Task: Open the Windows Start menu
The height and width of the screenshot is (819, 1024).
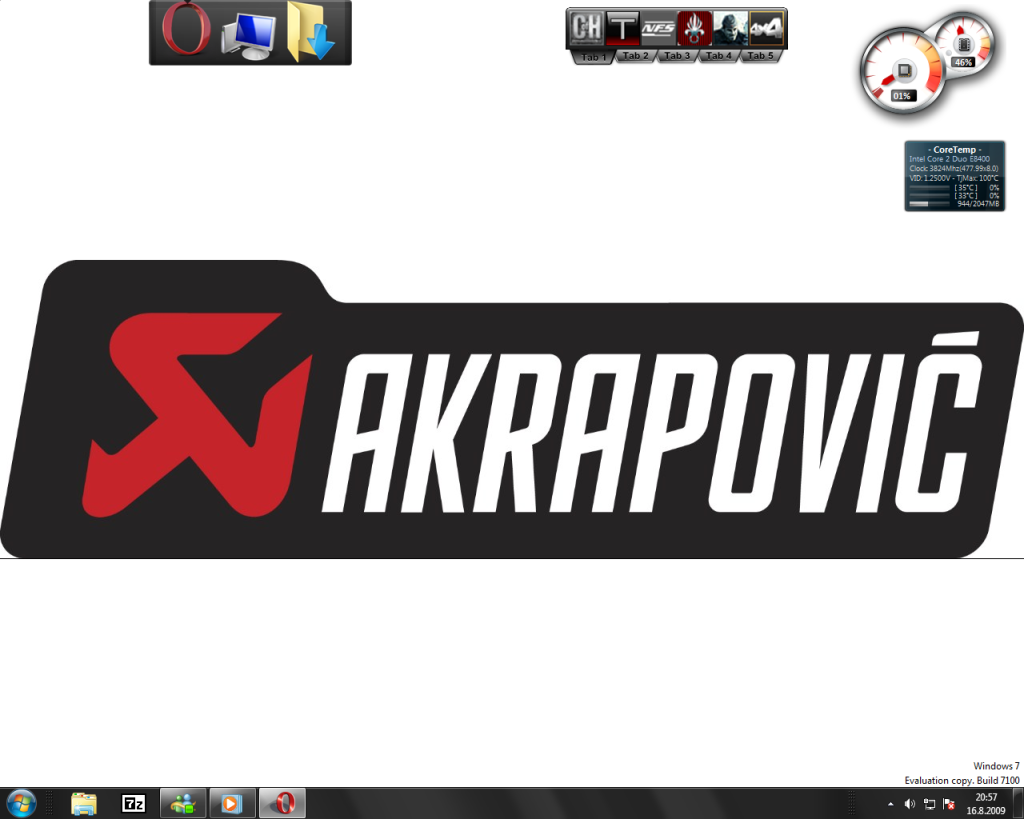Action: click(21, 803)
